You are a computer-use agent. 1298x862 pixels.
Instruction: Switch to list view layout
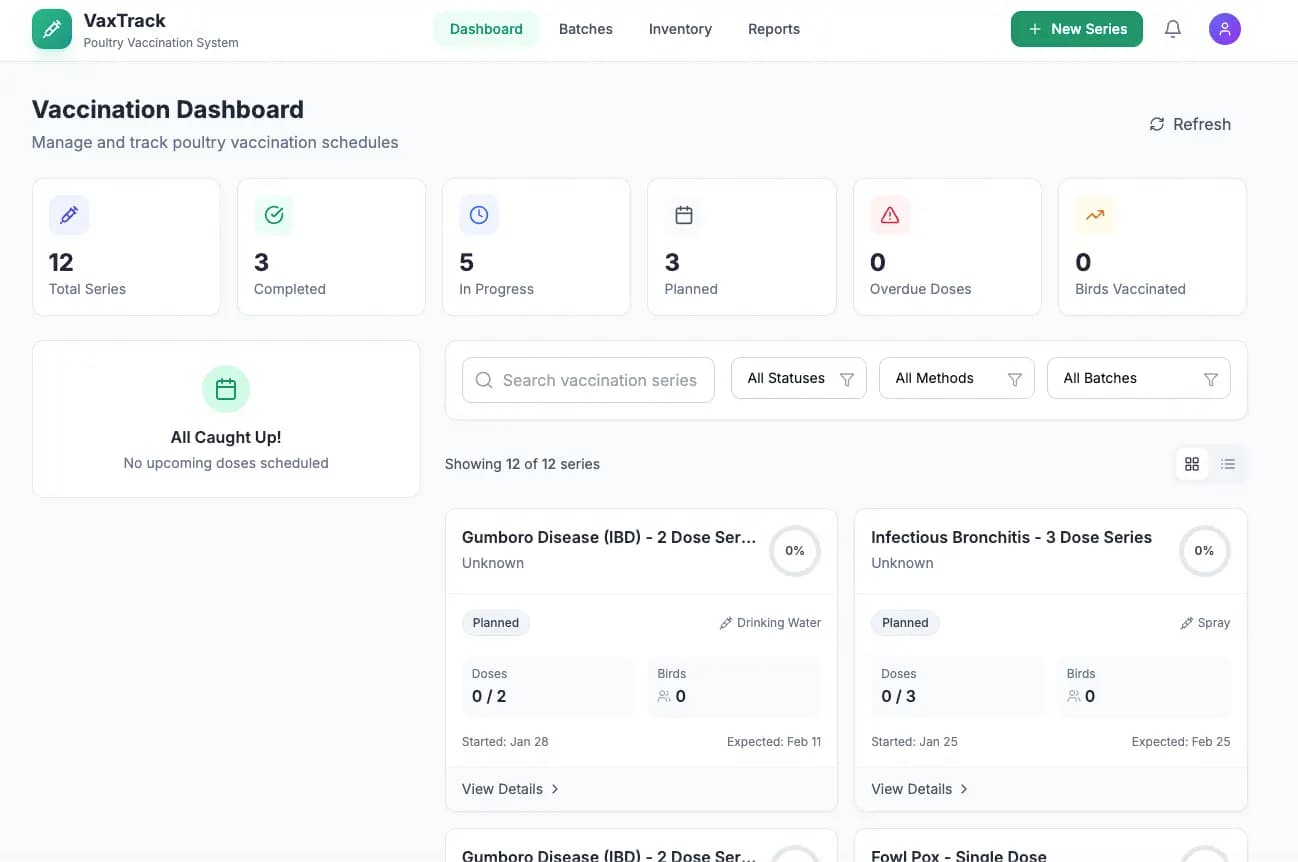coord(1228,464)
